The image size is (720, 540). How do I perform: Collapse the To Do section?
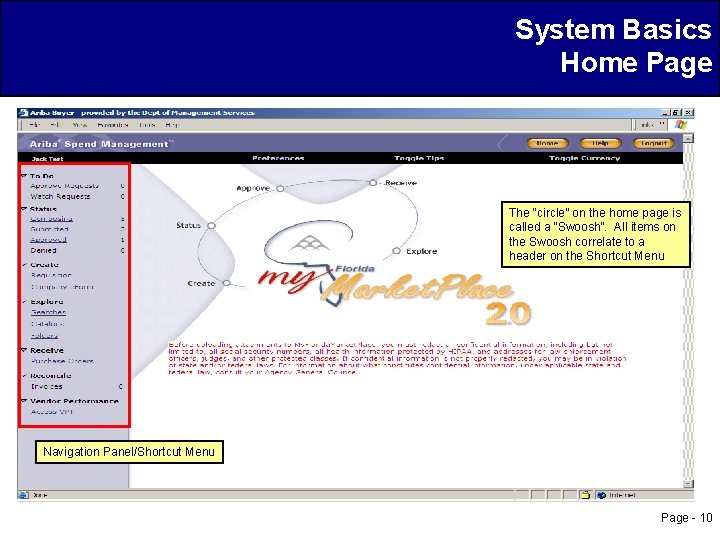tap(24, 176)
